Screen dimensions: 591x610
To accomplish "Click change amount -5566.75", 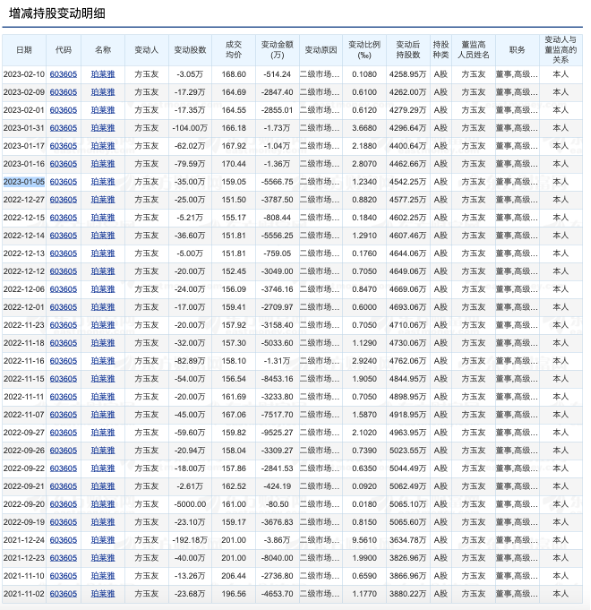I will (x=277, y=182).
